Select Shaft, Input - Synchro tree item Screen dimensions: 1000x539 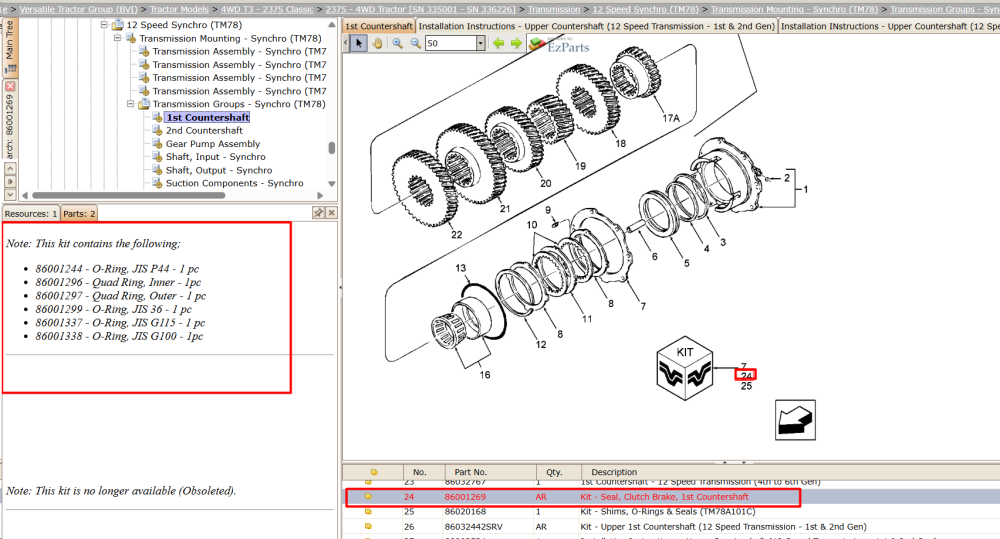[x=216, y=156]
